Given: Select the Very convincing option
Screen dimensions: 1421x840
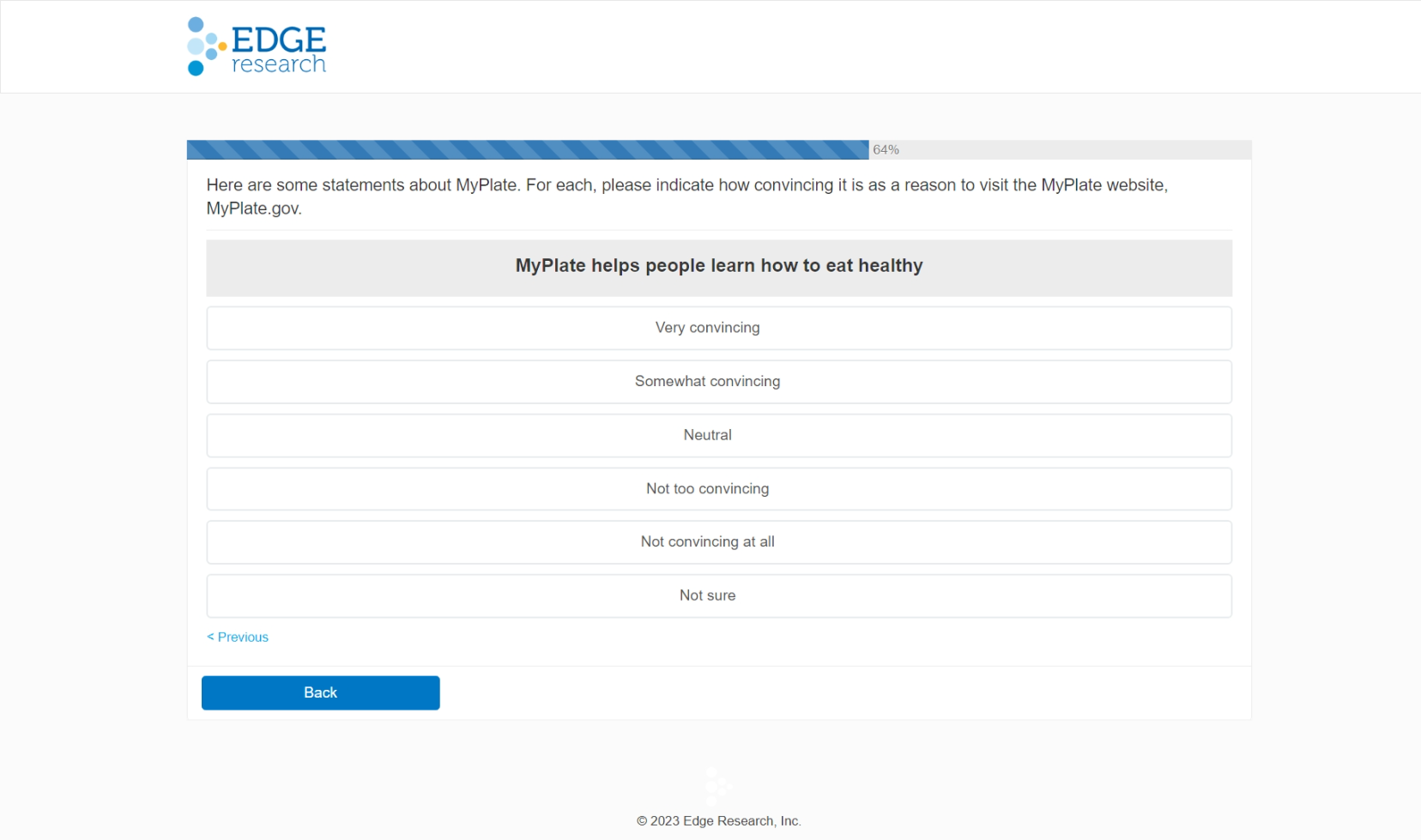Looking at the screenshot, I should 719,328.
